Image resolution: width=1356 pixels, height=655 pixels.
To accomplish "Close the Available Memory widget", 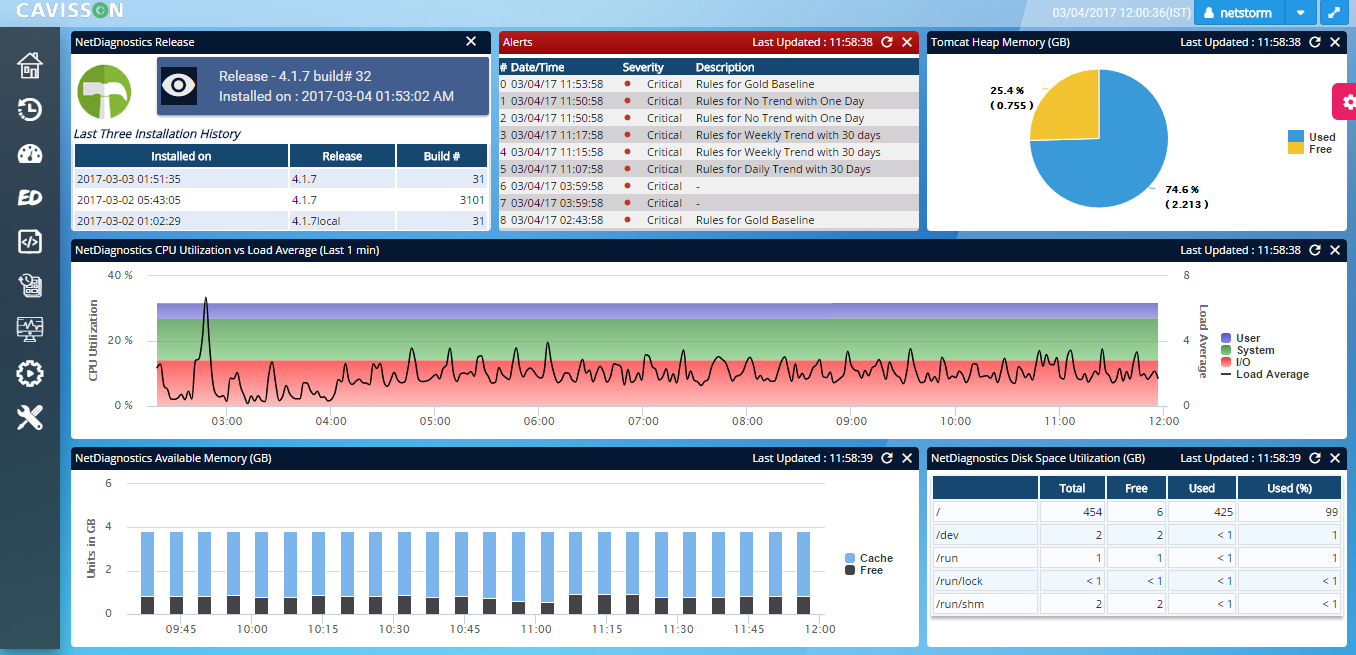I will pyautogui.click(x=906, y=458).
